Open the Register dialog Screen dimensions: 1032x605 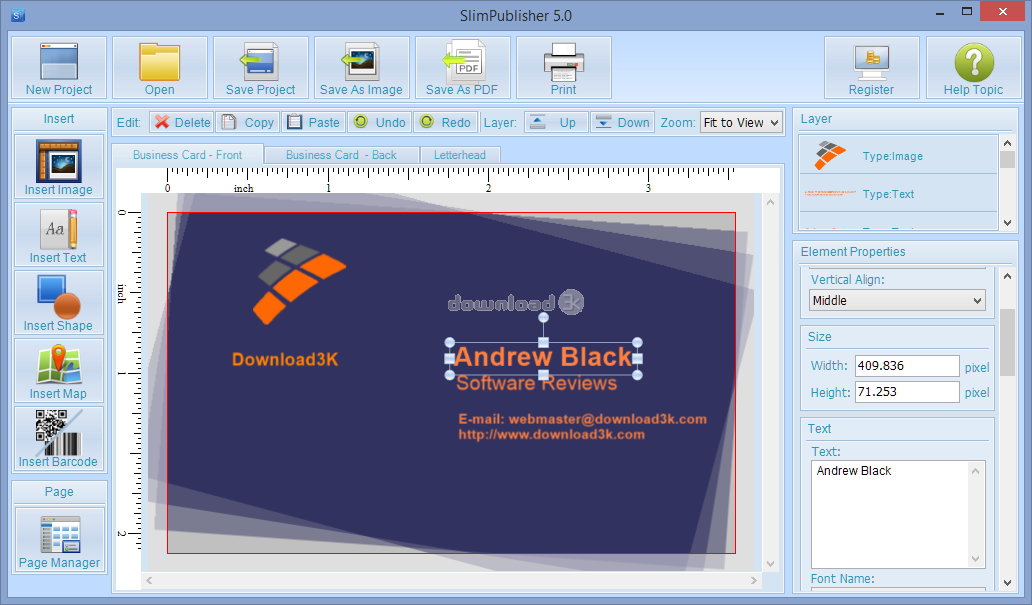(x=871, y=68)
